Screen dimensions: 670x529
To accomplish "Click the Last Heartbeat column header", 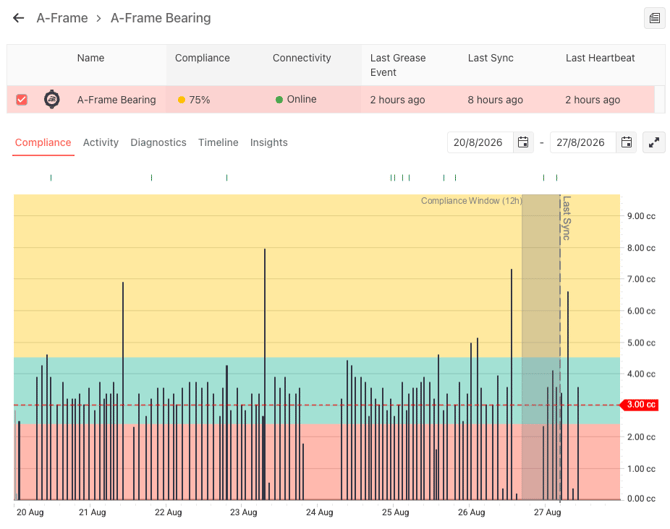I will coord(600,58).
